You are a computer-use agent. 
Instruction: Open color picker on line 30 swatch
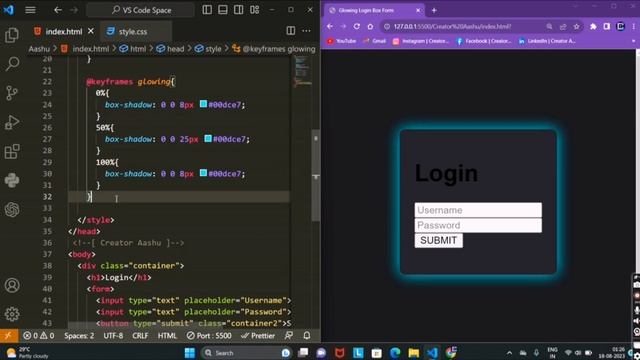pos(203,173)
